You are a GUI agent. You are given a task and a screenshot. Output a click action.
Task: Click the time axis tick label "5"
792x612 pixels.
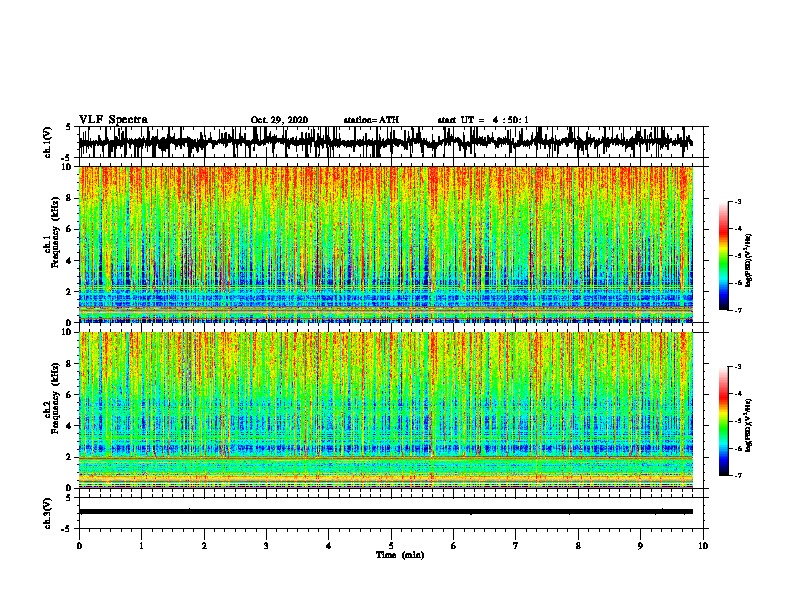pyautogui.click(x=391, y=546)
